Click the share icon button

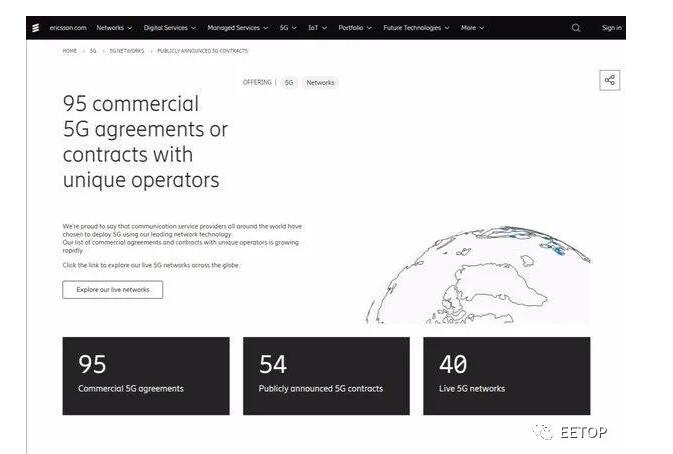coord(609,81)
